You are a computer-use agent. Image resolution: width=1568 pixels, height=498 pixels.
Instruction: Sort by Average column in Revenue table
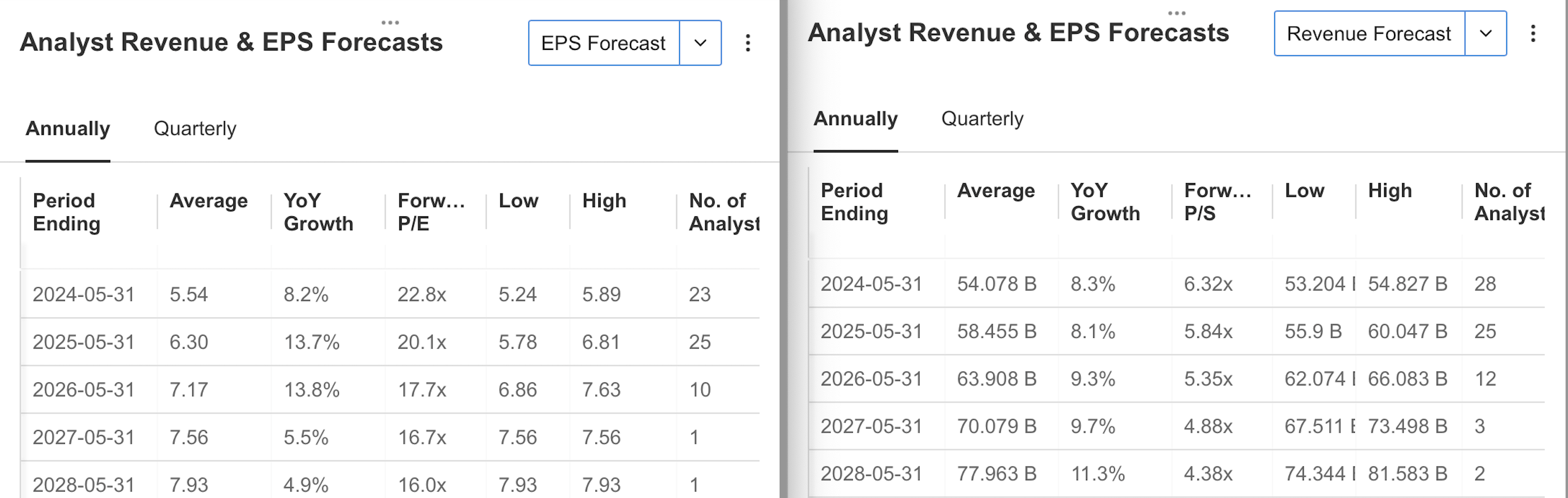coord(996,190)
